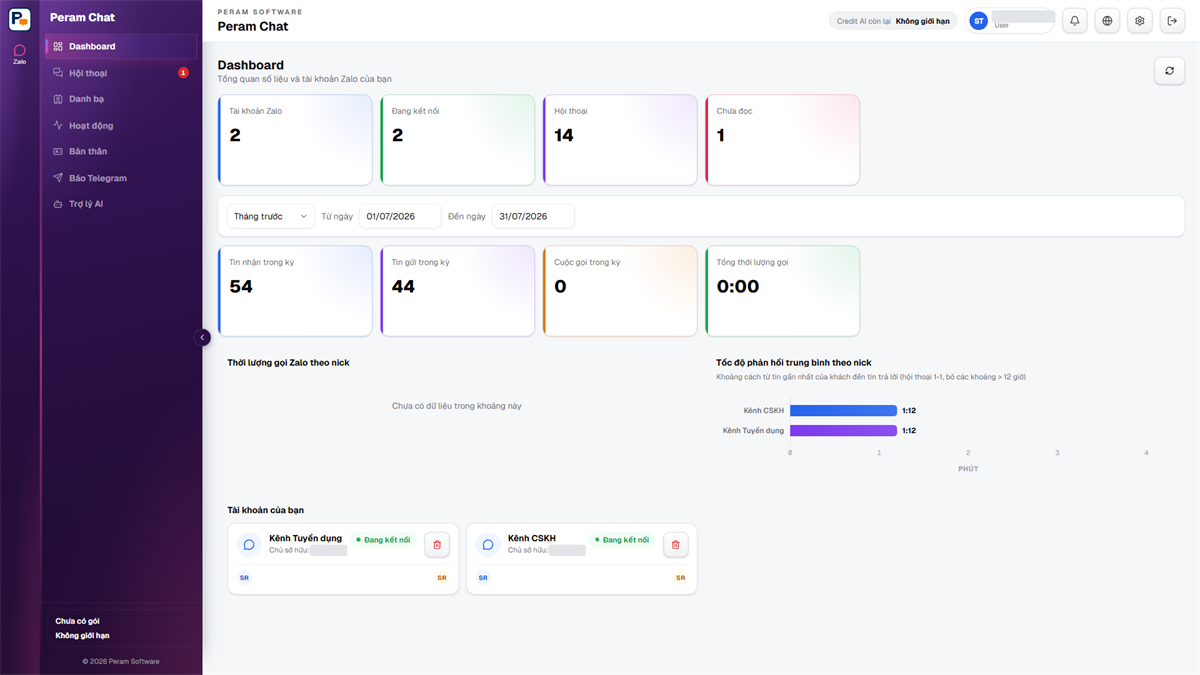
Task: Click the Danh bạ contact icon
Action: click(58, 99)
